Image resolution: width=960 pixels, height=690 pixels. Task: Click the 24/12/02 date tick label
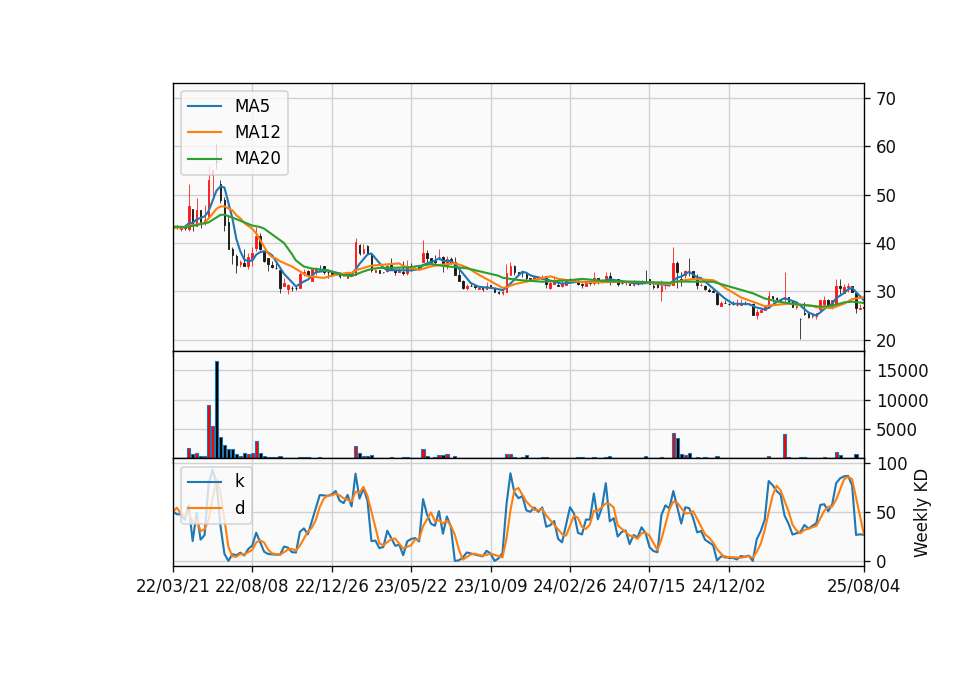(729, 587)
